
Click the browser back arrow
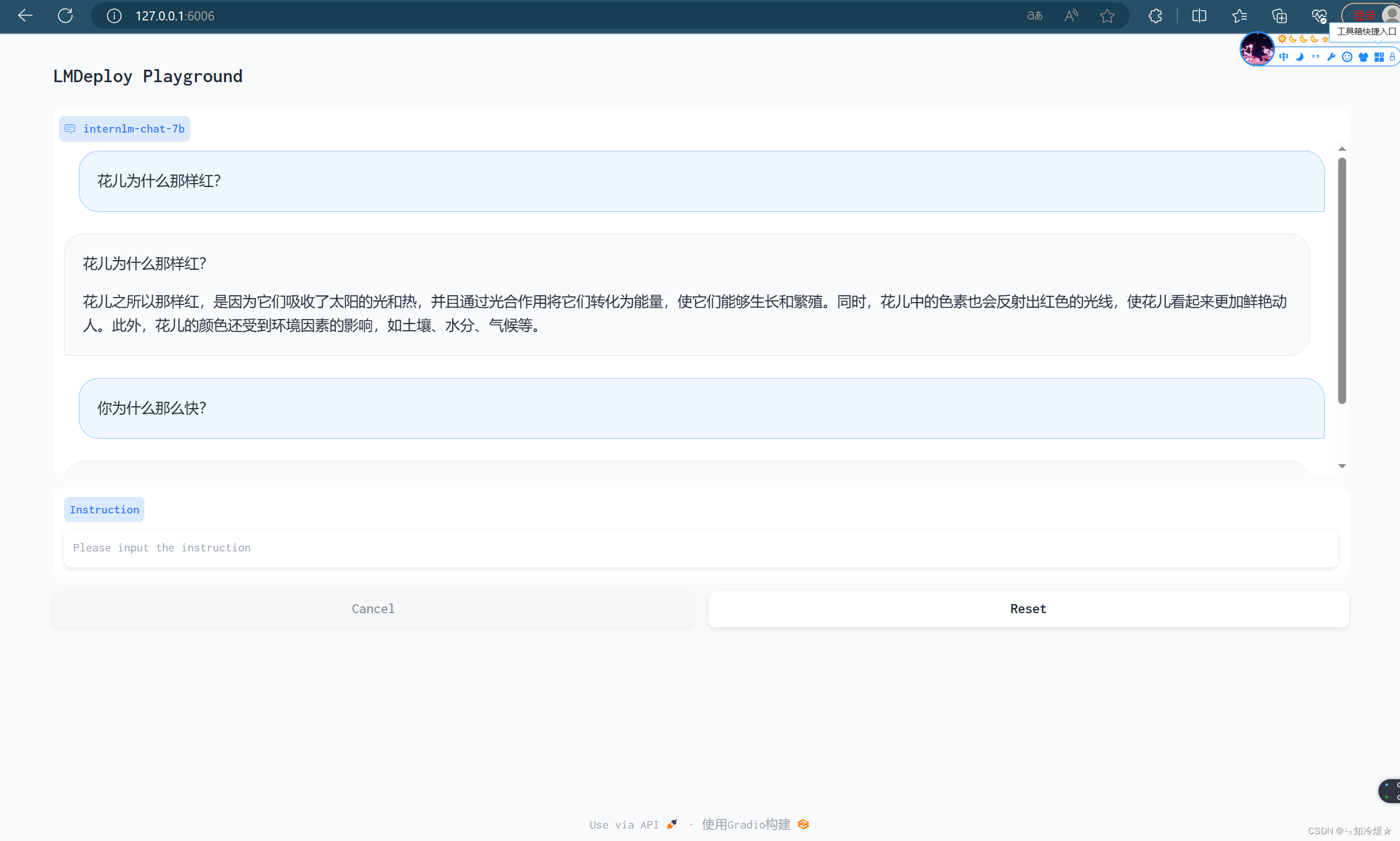[x=25, y=15]
